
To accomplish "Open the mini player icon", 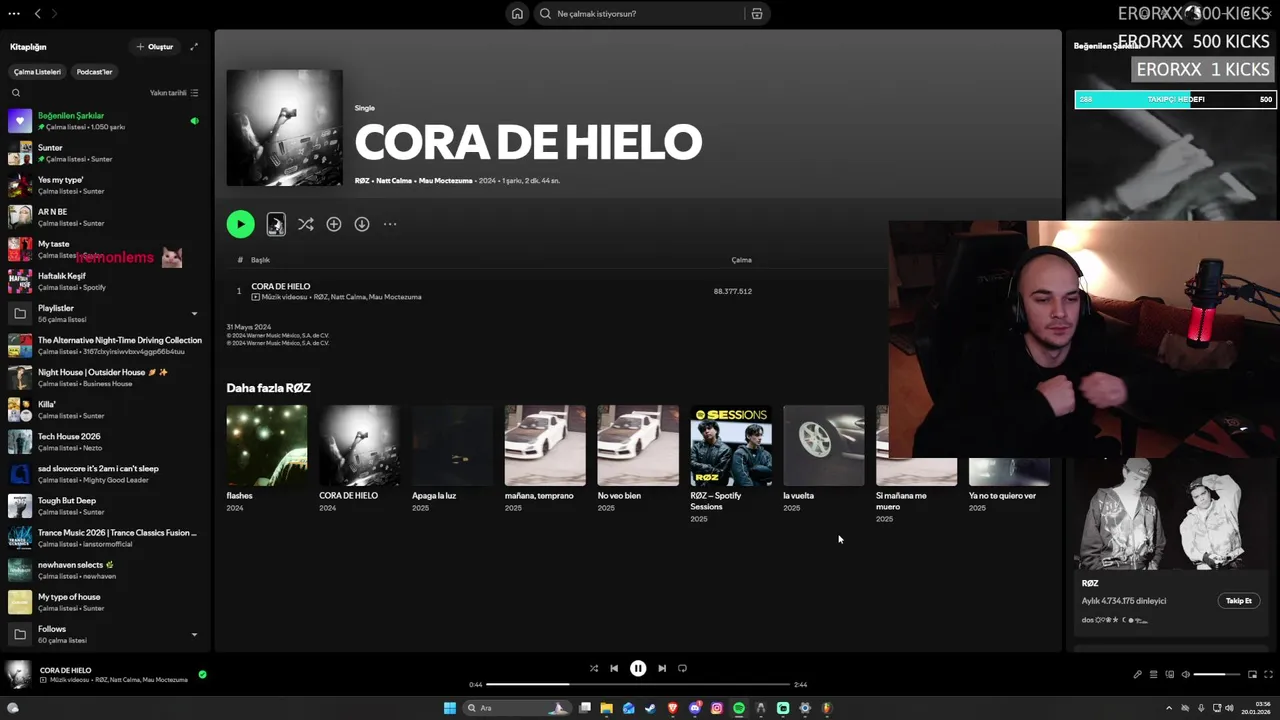I will pos(1252,675).
